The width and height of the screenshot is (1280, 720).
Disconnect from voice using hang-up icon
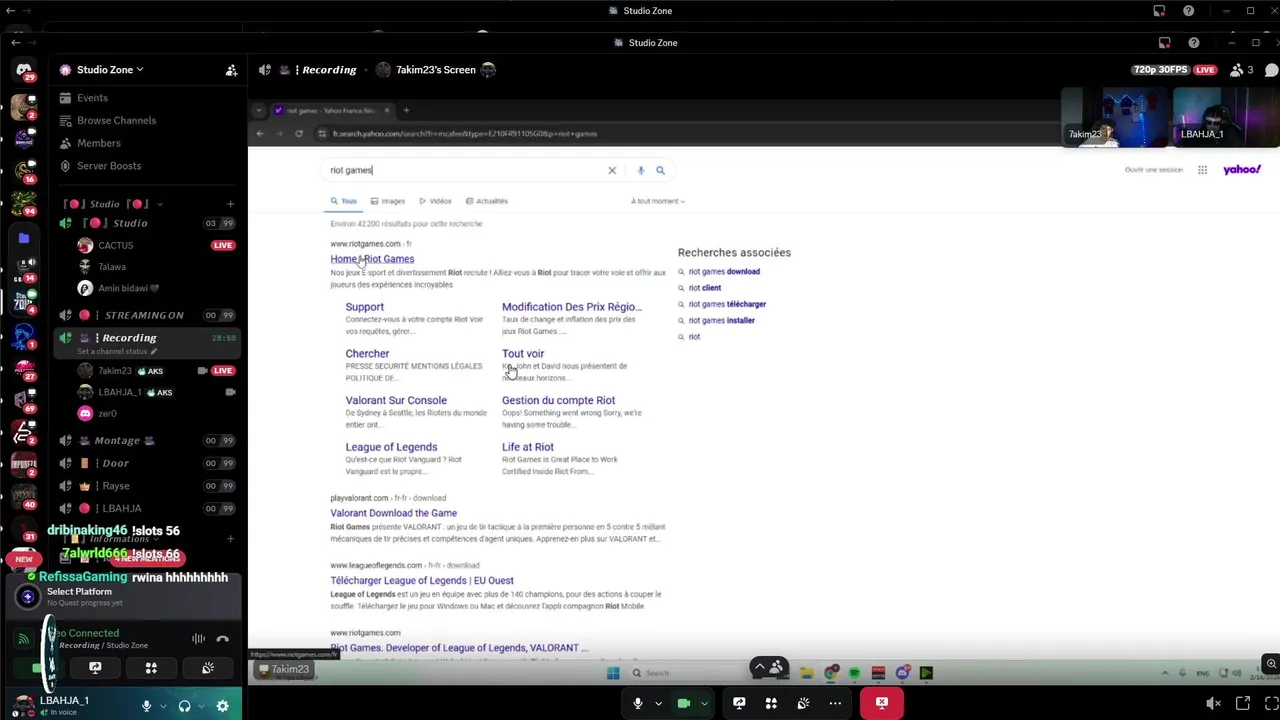[222, 639]
